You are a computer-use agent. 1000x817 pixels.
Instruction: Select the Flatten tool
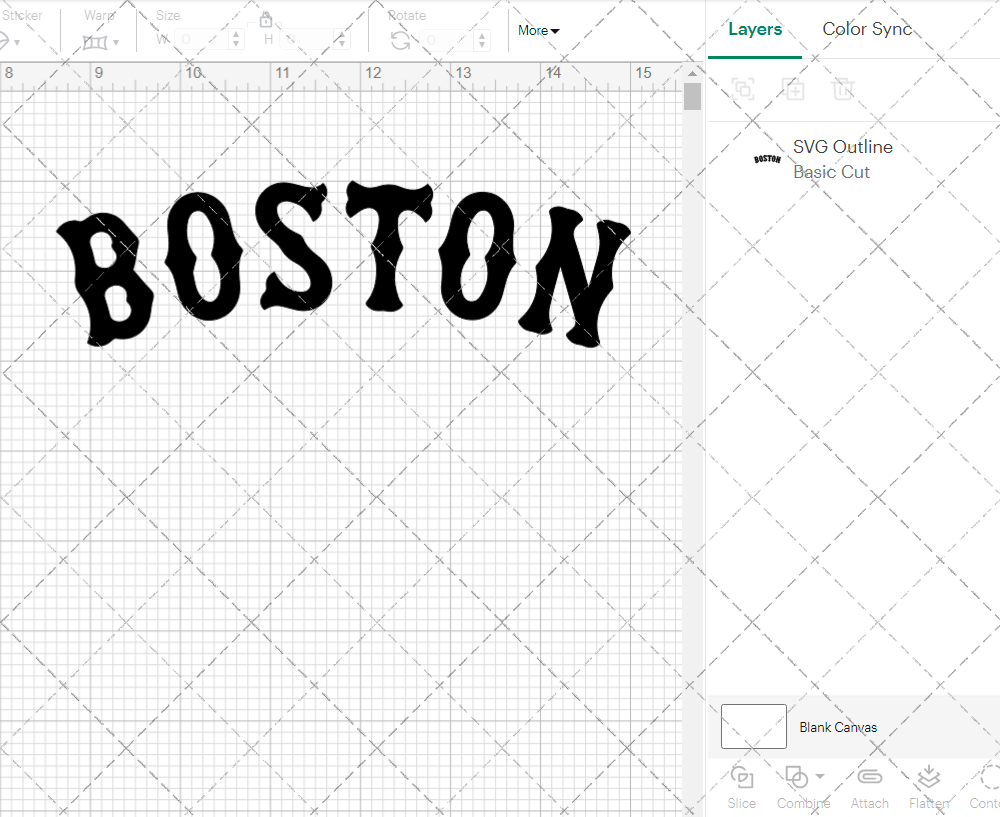(928, 778)
